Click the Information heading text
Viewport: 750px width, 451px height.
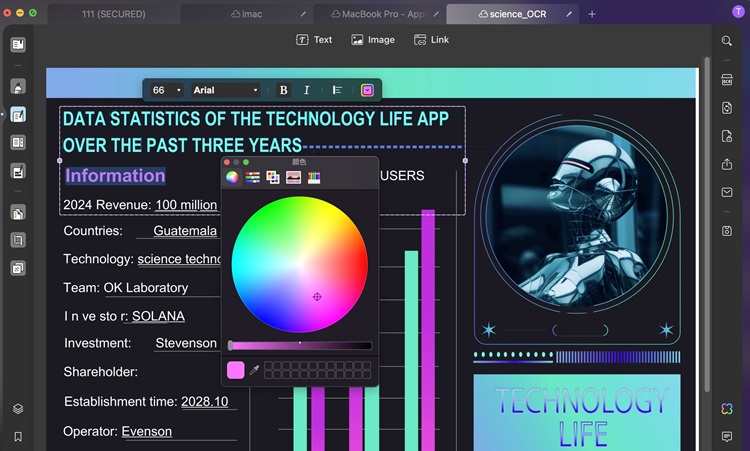point(115,176)
